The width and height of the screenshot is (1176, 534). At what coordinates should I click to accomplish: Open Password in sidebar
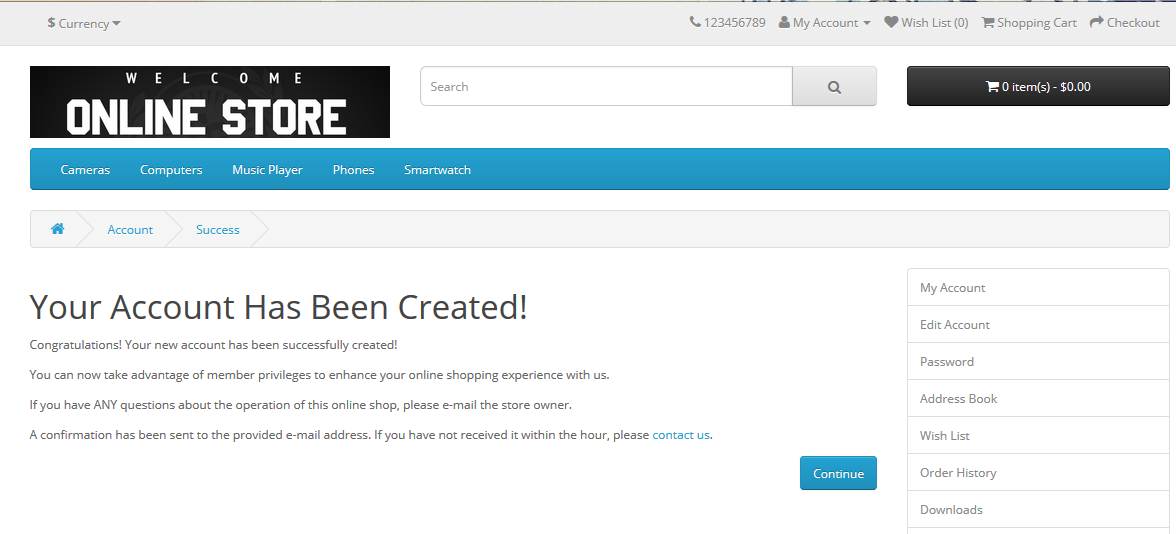1038,362
